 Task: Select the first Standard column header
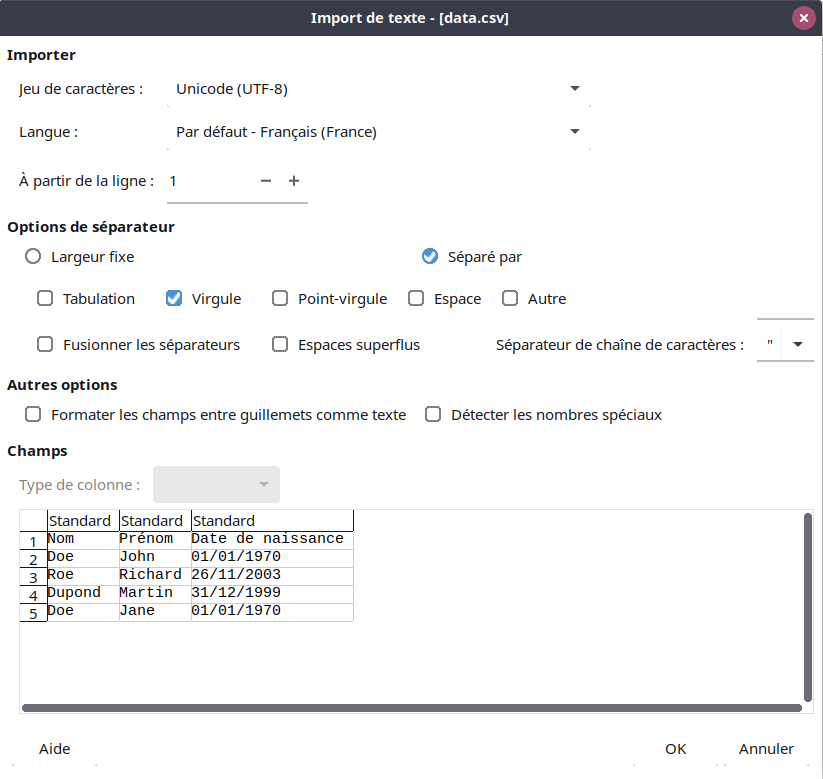pyautogui.click(x=83, y=521)
